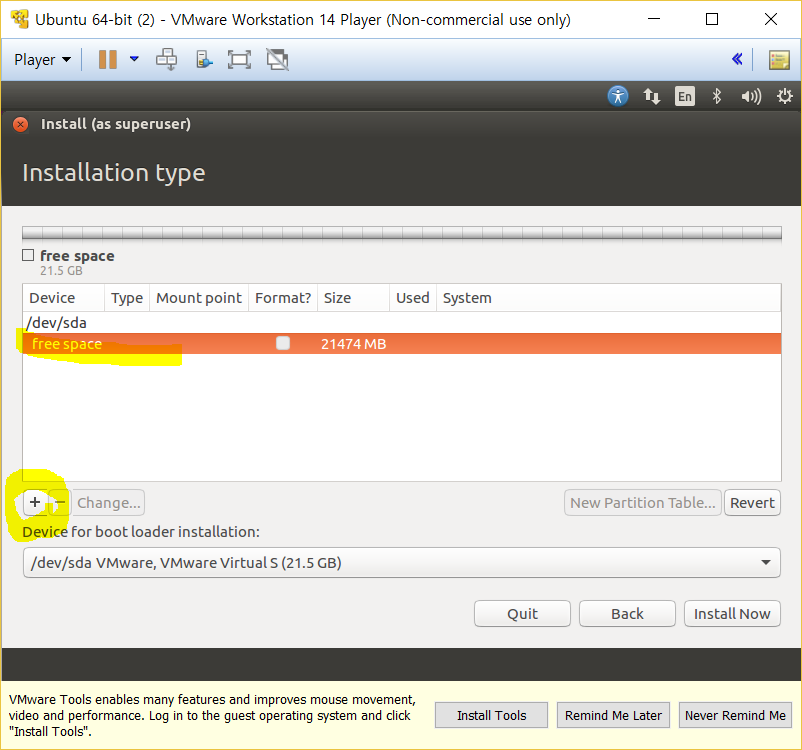Viewport: 802px width, 750px height.
Task: Open the Ubuntu accessibility menu icon
Action: point(619,96)
